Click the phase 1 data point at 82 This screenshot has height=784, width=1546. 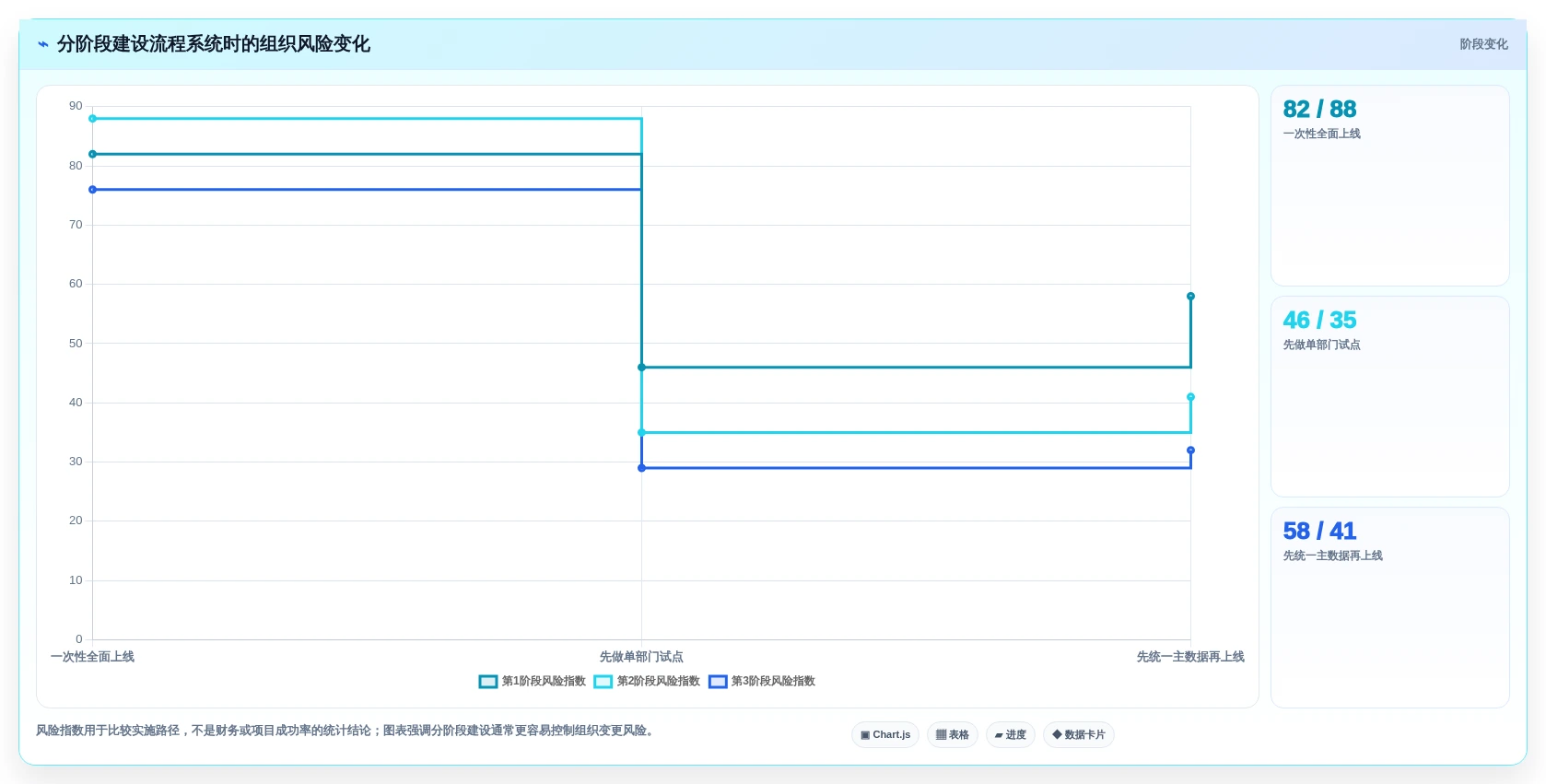click(x=92, y=154)
